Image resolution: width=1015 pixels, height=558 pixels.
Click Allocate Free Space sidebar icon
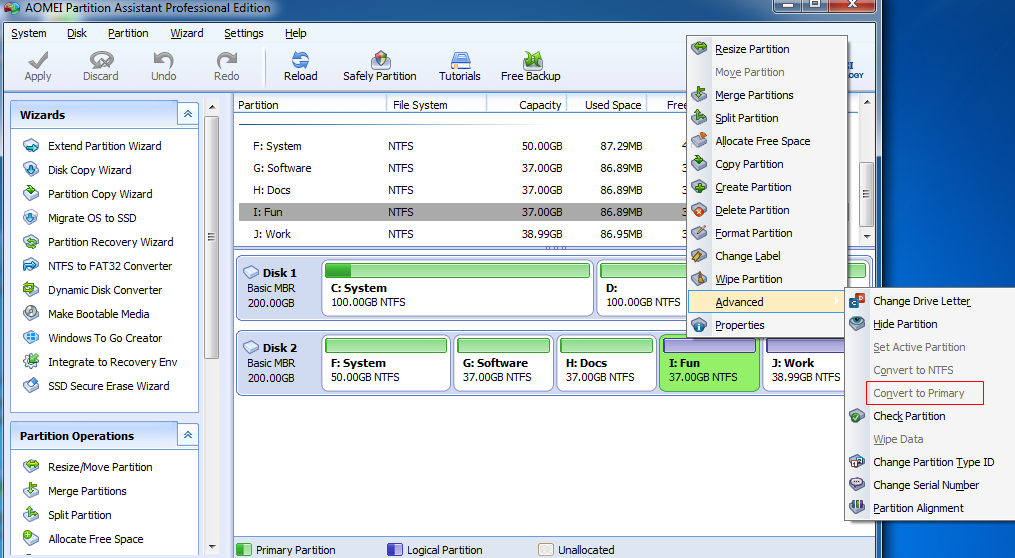(31, 538)
